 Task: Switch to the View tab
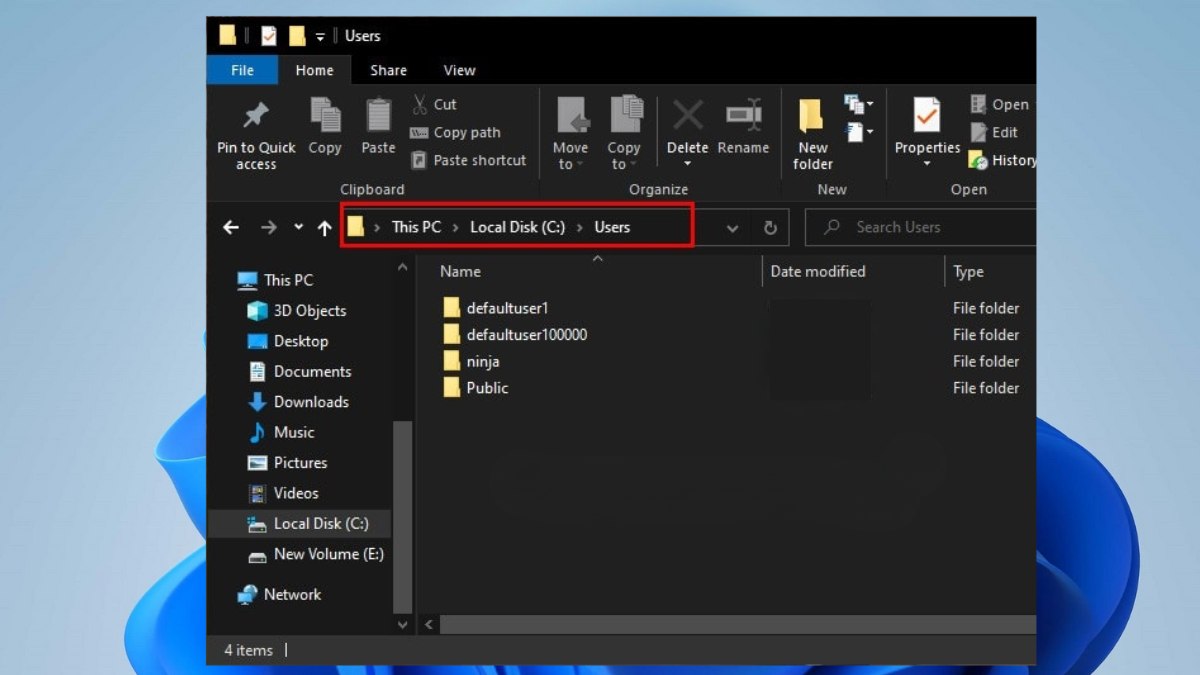pyautogui.click(x=459, y=70)
